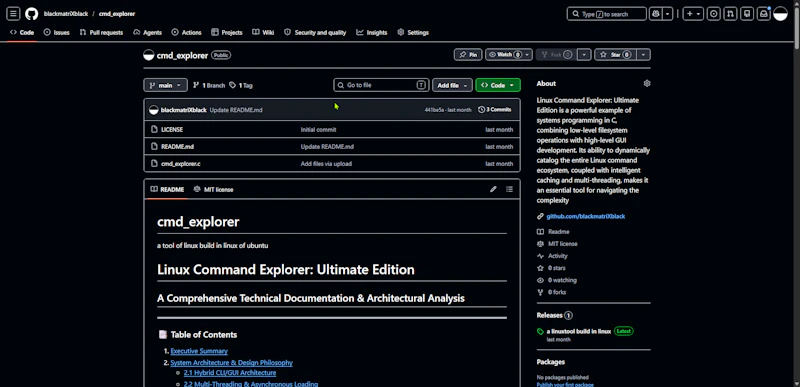This screenshot has width=800, height=387.
Task: View the 1 Tag link
Action: (x=241, y=86)
